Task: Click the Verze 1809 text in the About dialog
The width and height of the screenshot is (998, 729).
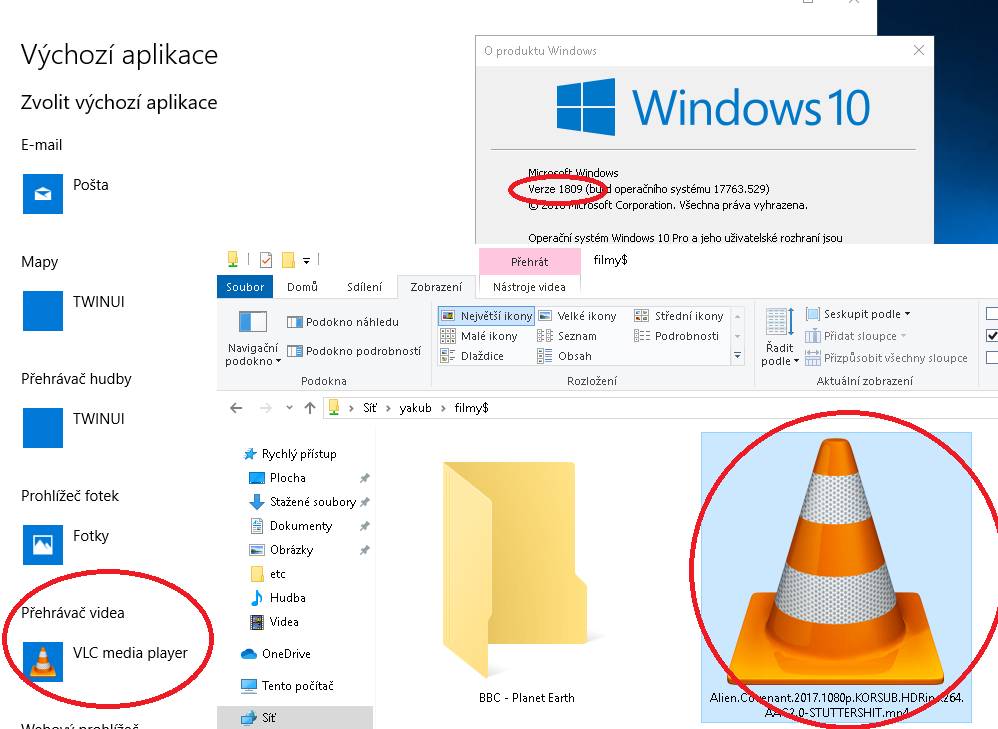Action: (555, 189)
